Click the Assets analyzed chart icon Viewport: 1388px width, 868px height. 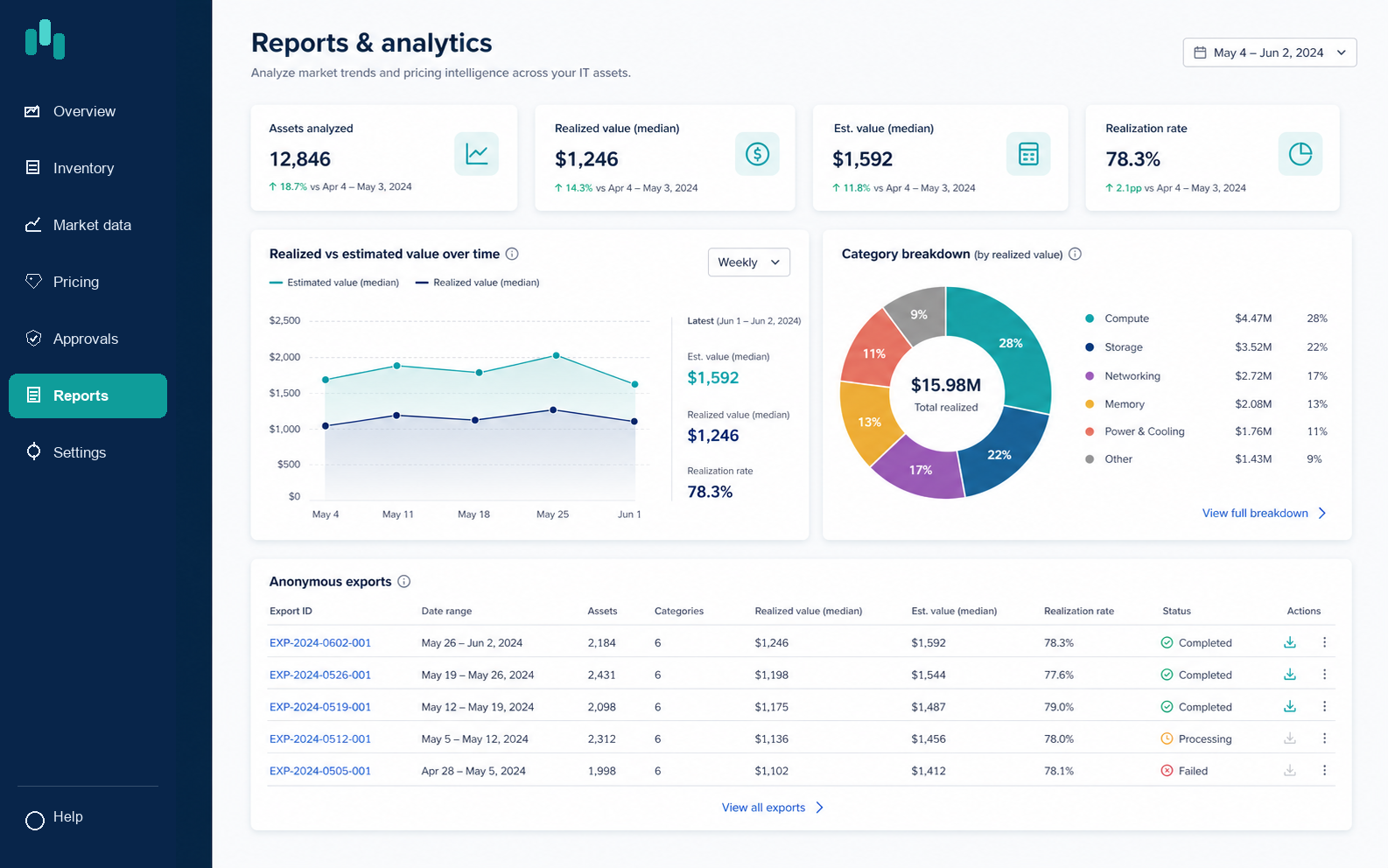click(x=477, y=154)
